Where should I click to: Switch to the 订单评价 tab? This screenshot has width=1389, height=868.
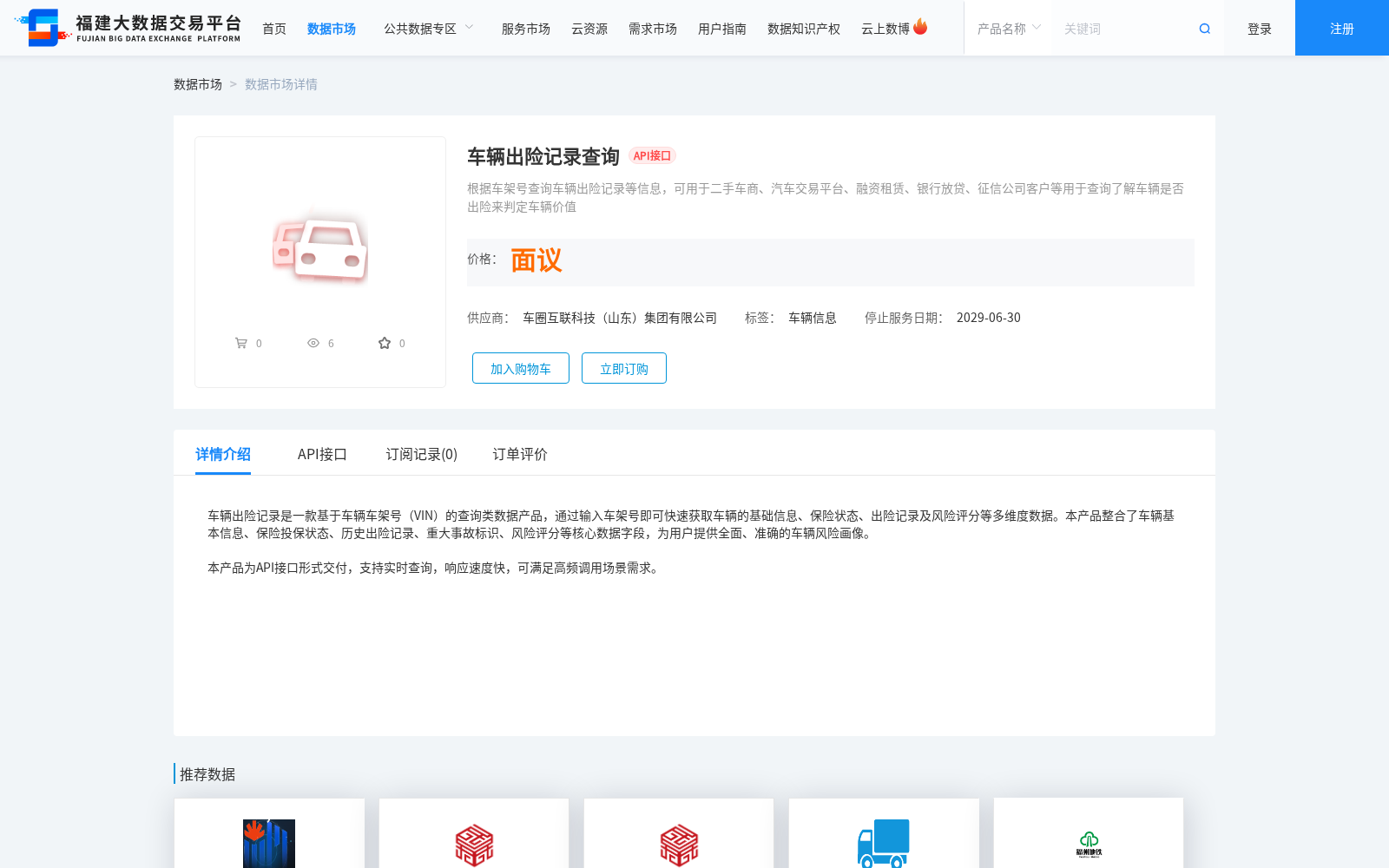point(520,454)
